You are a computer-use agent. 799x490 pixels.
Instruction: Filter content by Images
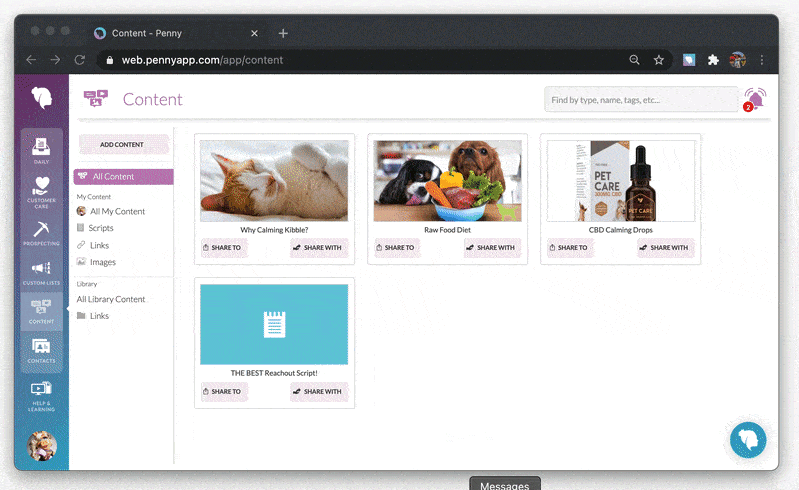[96, 262]
